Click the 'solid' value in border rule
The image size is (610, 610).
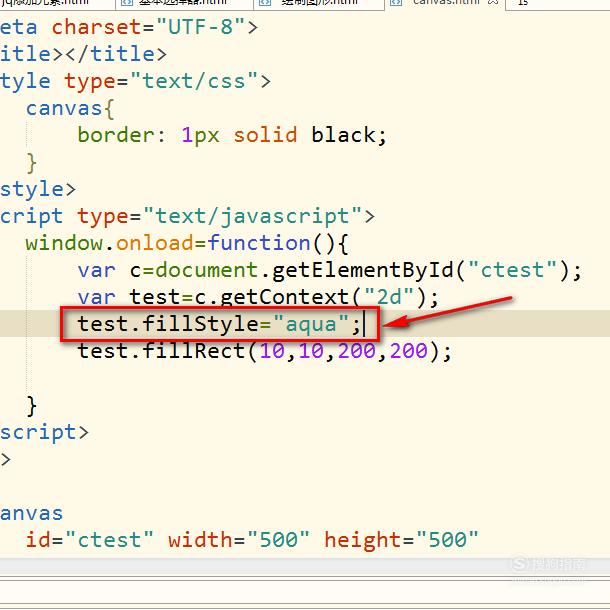pos(265,135)
